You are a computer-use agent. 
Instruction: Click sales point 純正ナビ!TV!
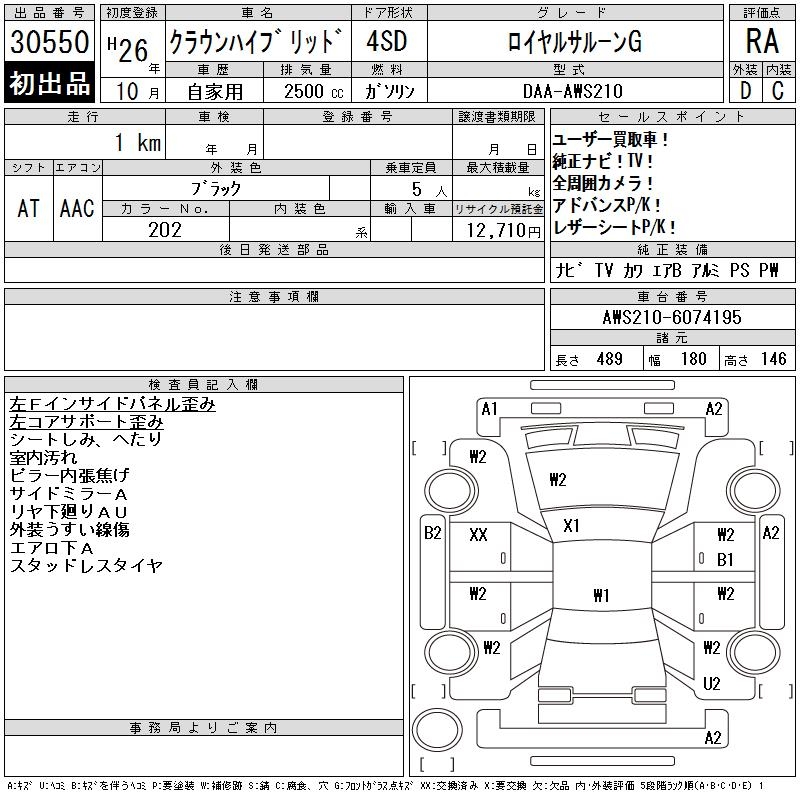[603, 161]
